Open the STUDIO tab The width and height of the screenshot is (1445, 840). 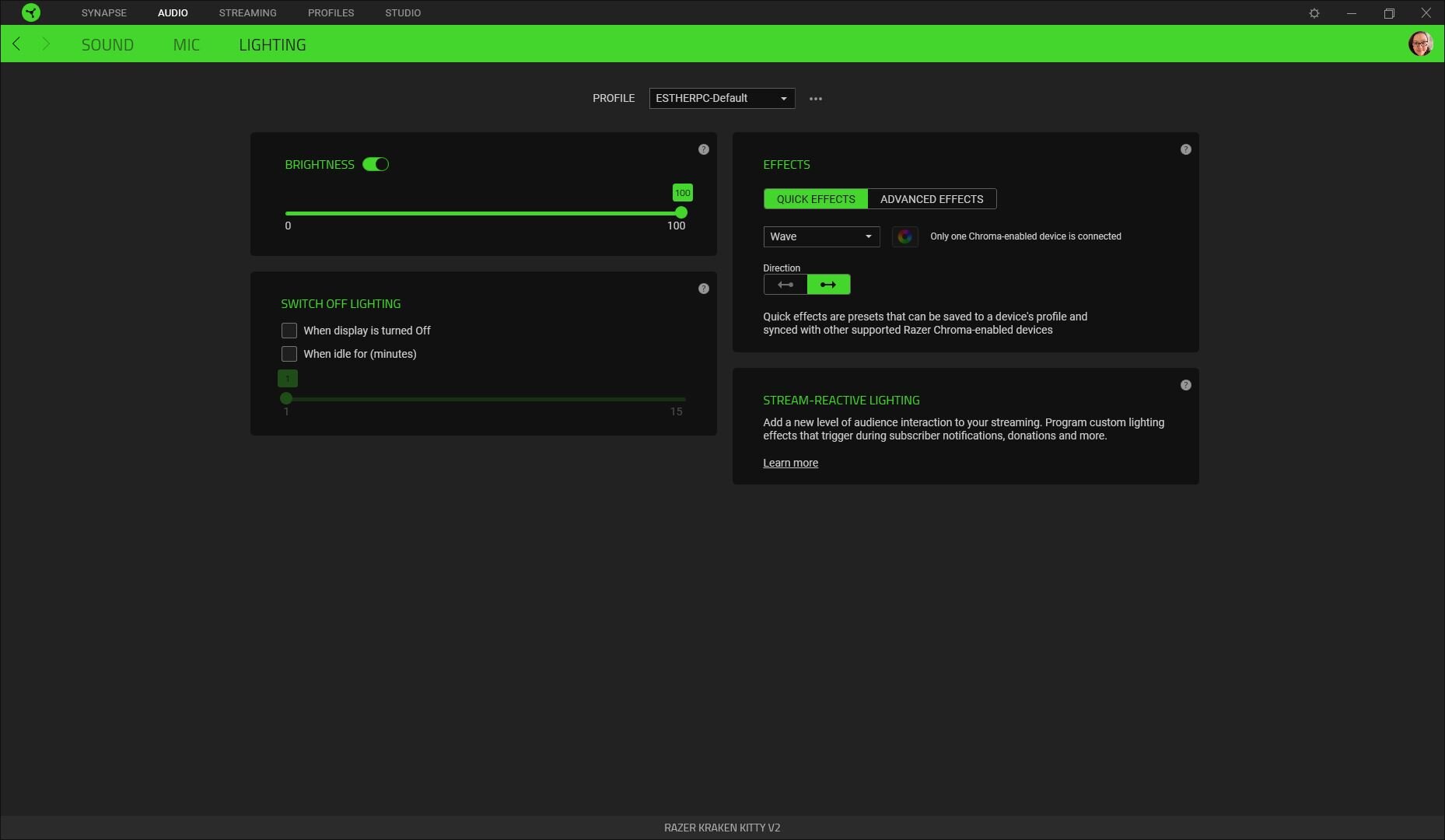click(x=403, y=13)
